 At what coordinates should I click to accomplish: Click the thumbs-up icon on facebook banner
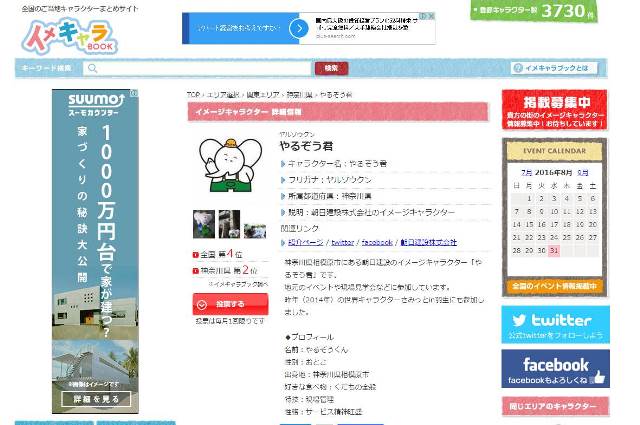pyautogui.click(x=598, y=376)
